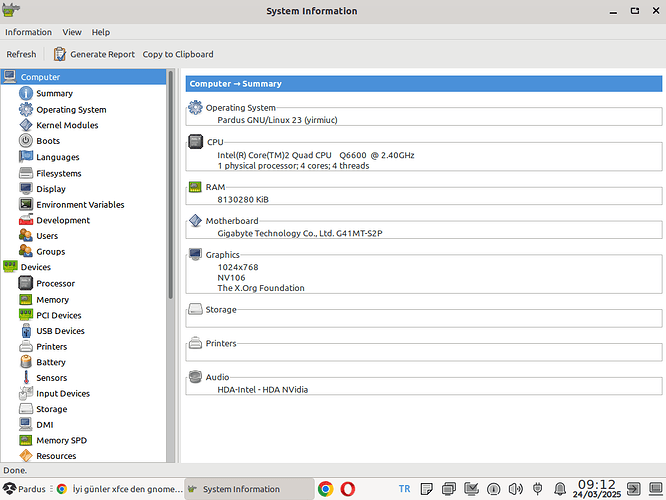Viewport: 666px width, 500px height.
Task: Click the Refresh toolbar button
Action: (x=21, y=54)
